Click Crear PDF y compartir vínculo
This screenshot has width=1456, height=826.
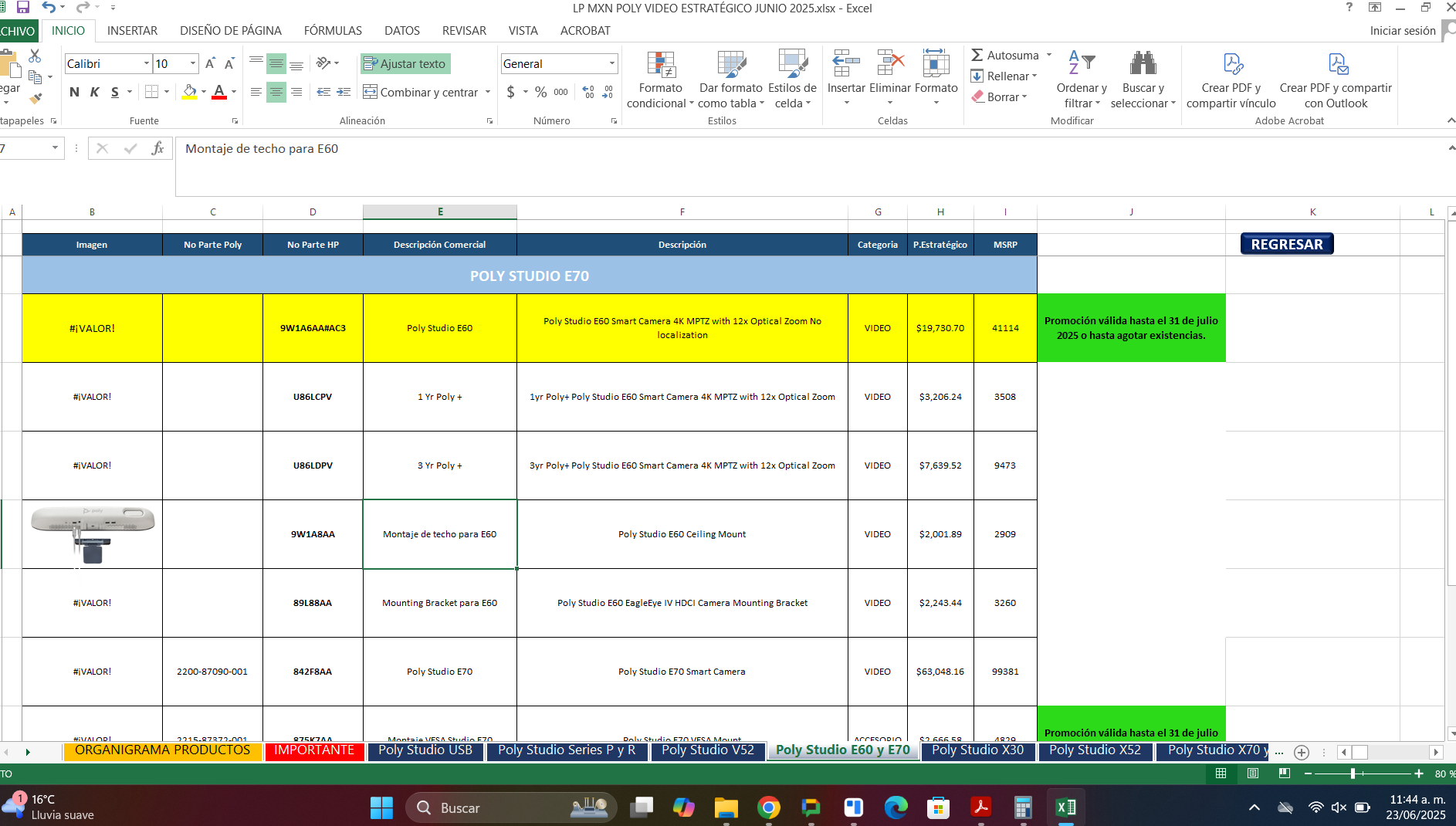[1231, 80]
